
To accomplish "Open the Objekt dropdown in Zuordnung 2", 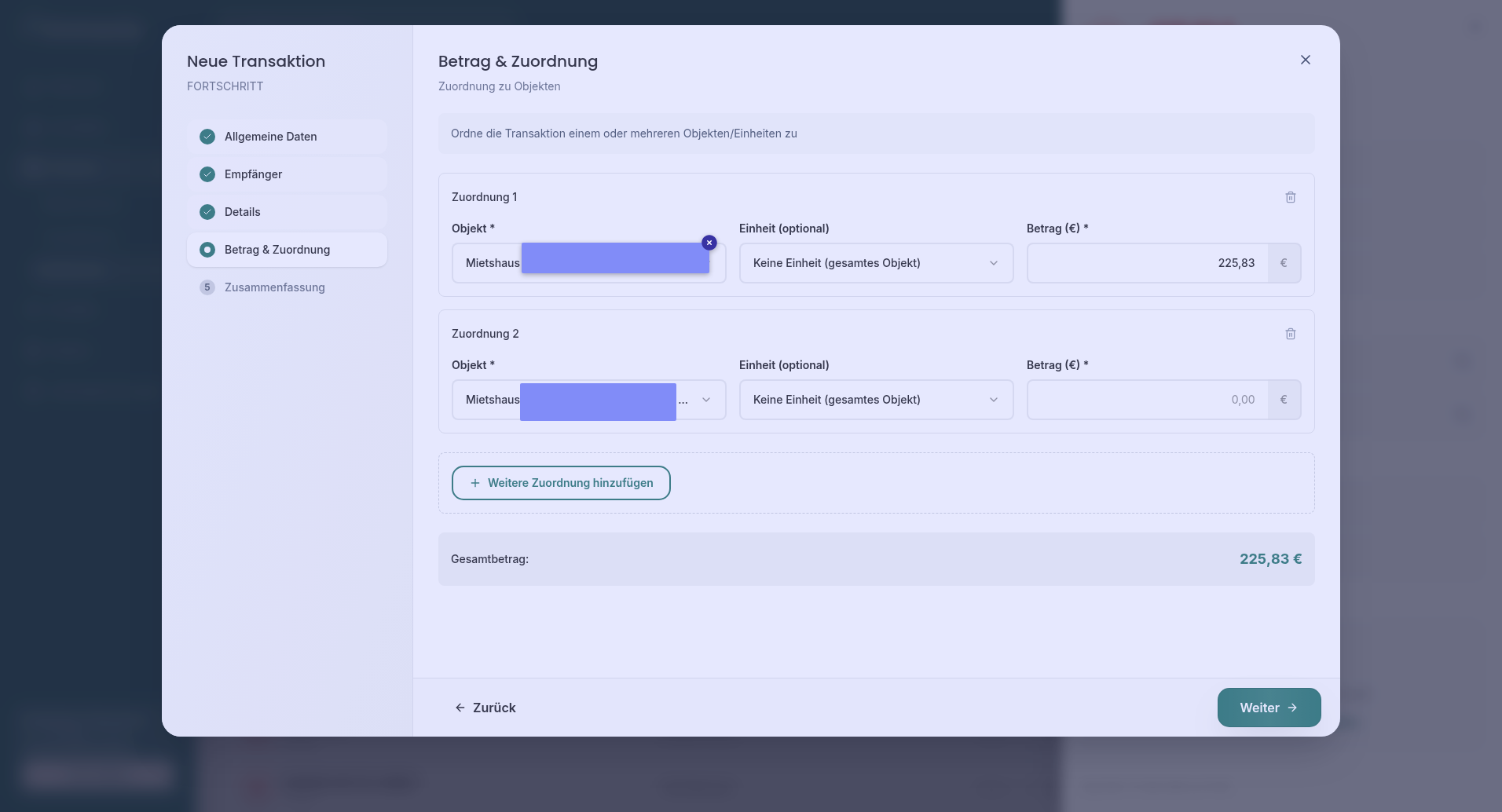I will click(589, 400).
